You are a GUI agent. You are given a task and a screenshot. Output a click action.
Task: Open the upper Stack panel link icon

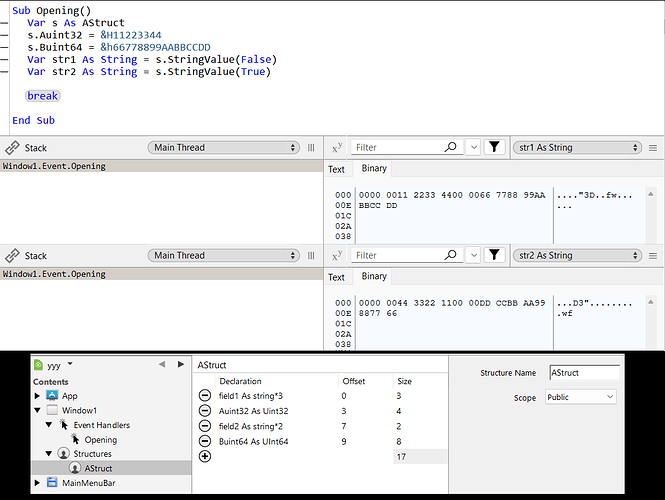(x=12, y=148)
